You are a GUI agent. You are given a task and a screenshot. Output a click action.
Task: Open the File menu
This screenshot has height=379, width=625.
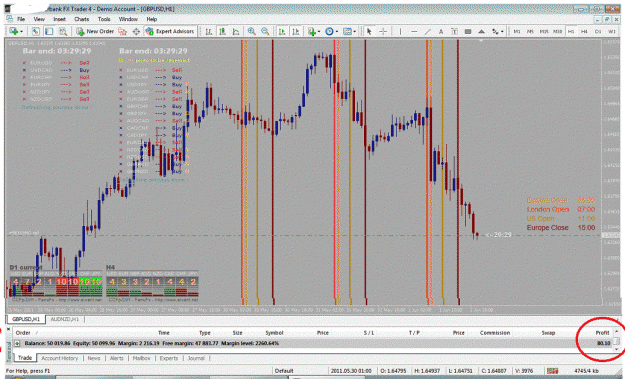(21, 19)
